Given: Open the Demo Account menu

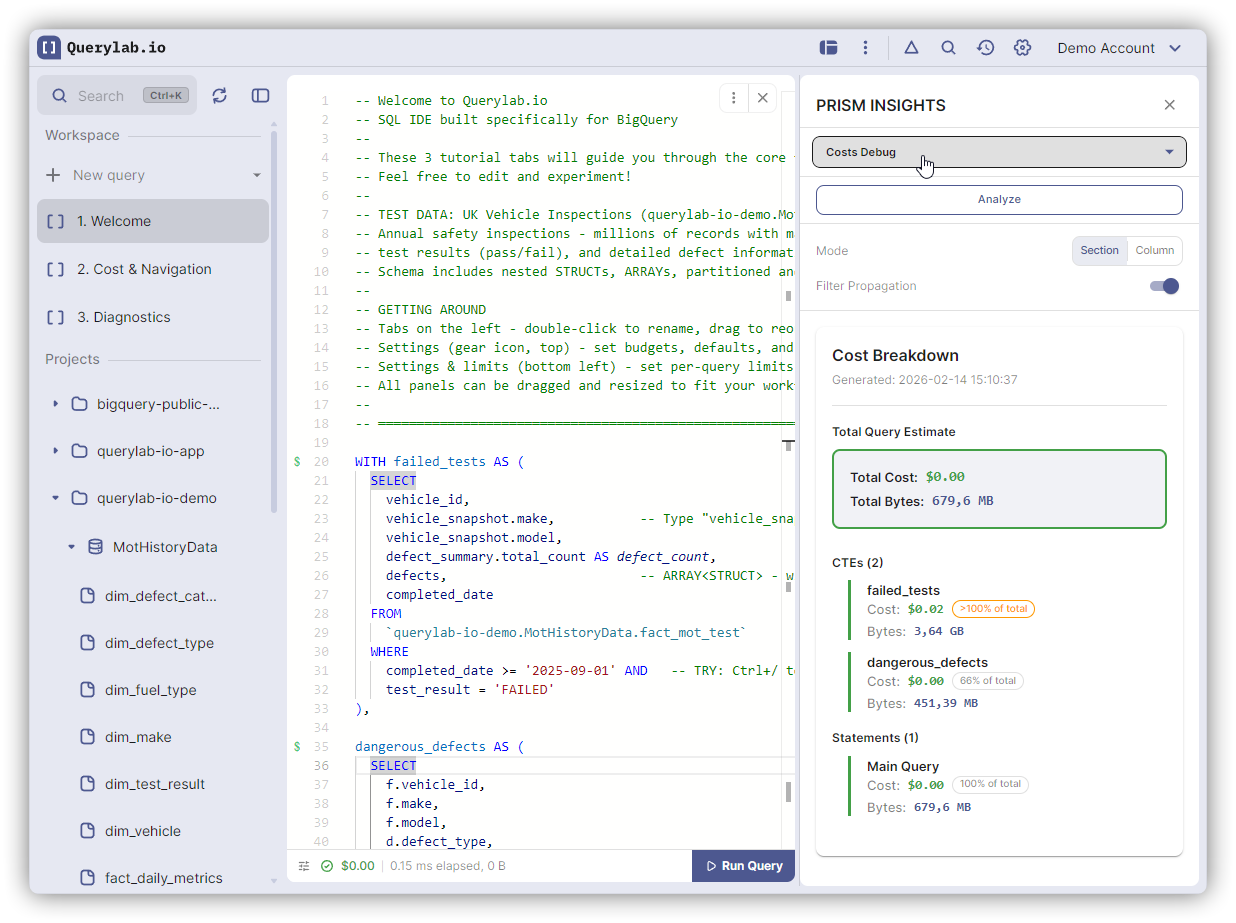Looking at the screenshot, I should coord(1118,48).
